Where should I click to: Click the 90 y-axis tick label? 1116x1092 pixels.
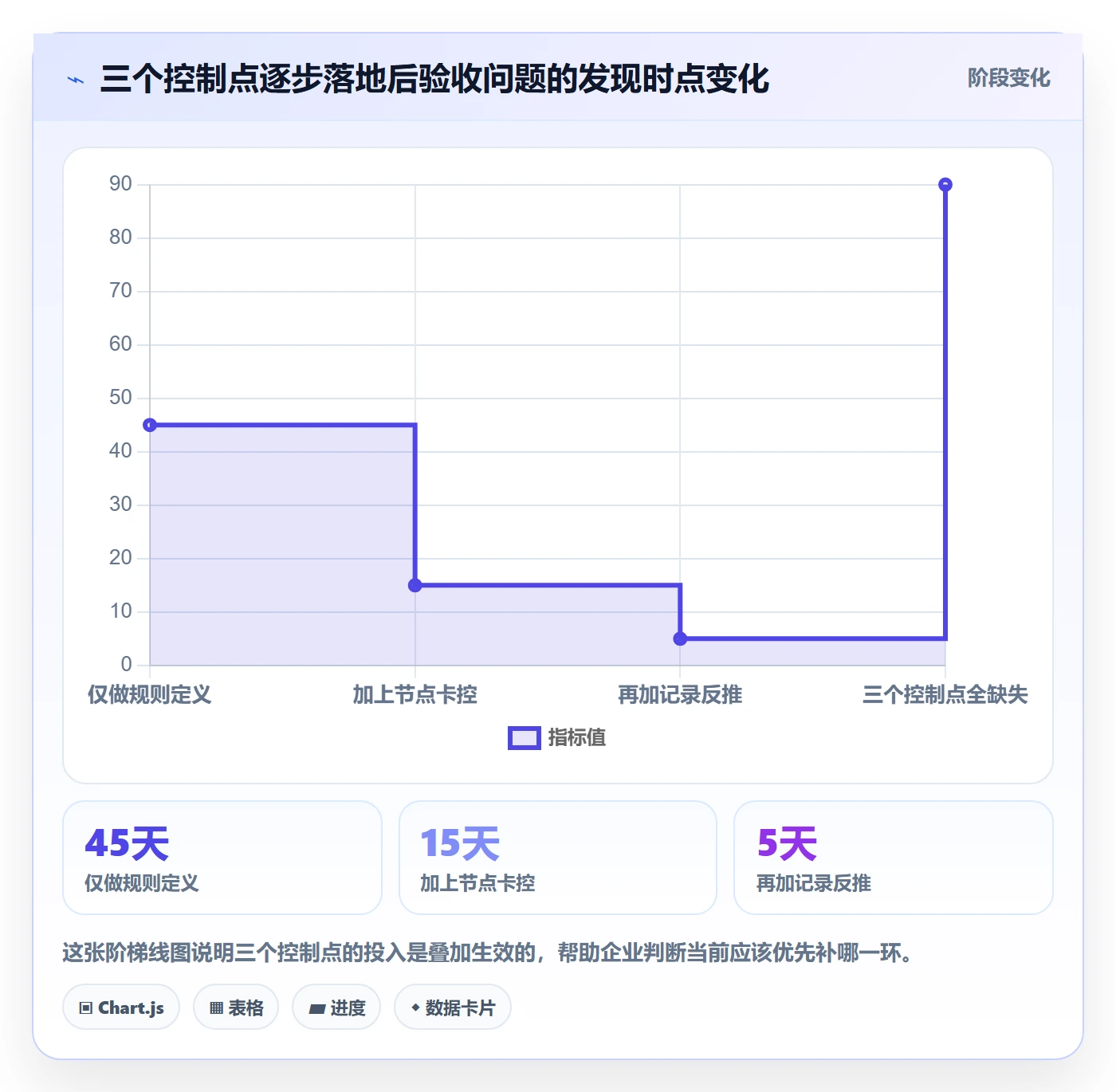tap(120, 184)
